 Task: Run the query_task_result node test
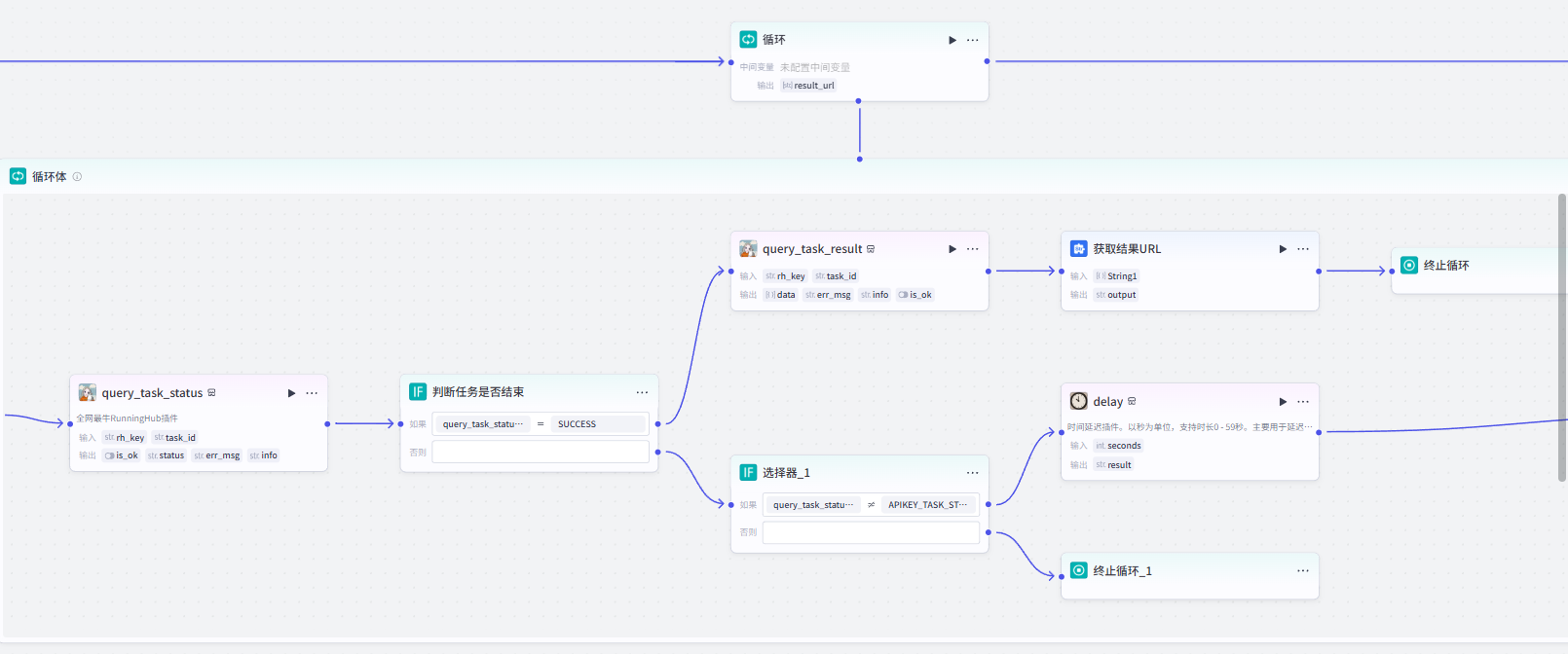[952, 249]
